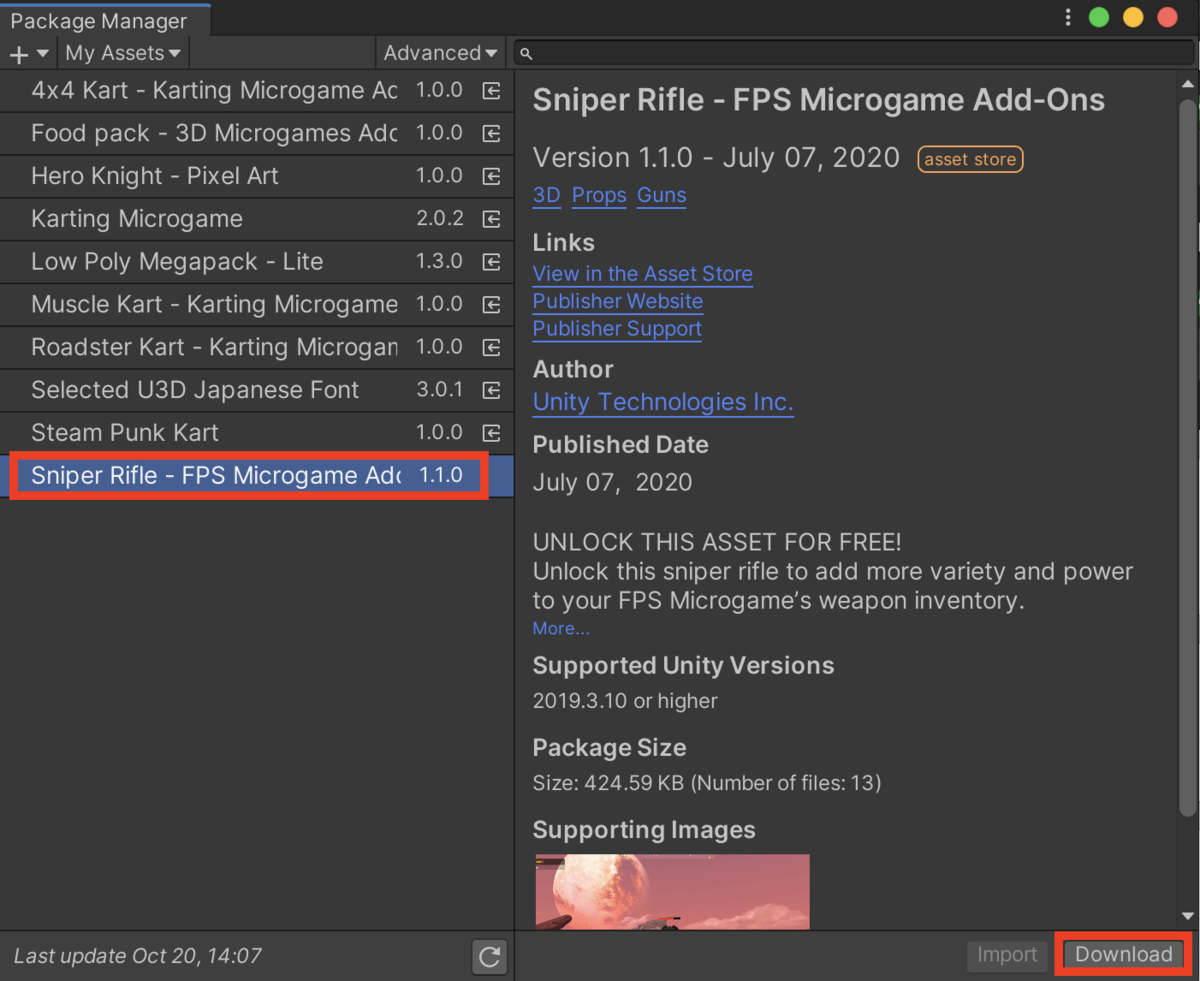Click the 3D category tag
Screen dimensions: 1200x981
[x=547, y=195]
